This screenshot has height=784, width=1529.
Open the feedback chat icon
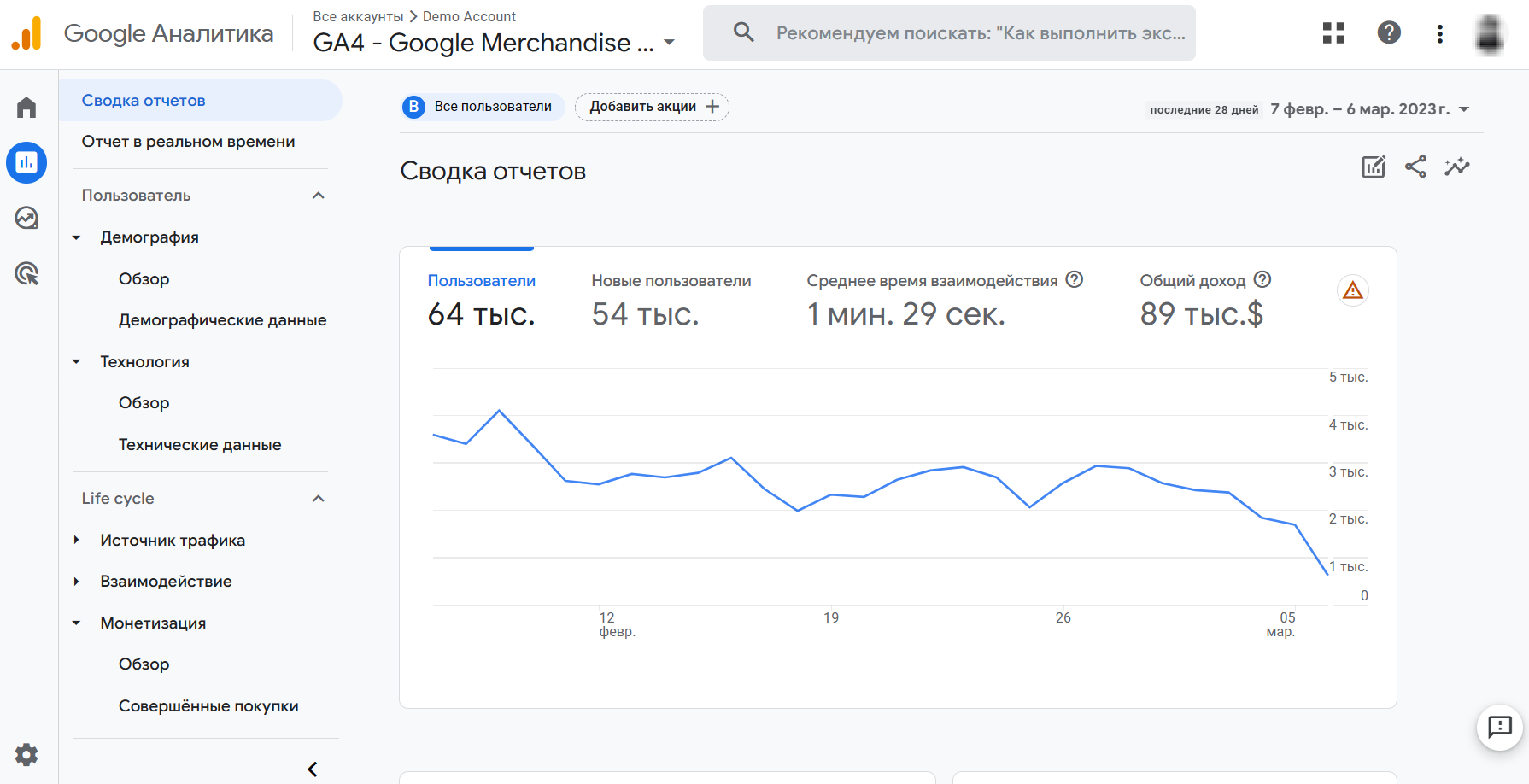coord(1500,728)
